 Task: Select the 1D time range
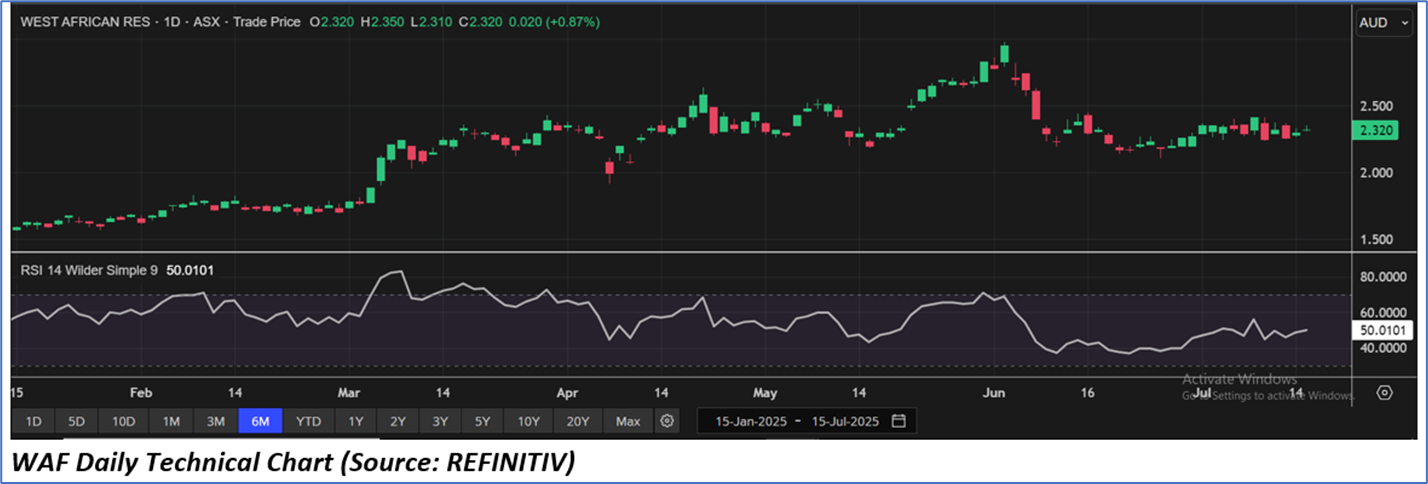(33, 421)
